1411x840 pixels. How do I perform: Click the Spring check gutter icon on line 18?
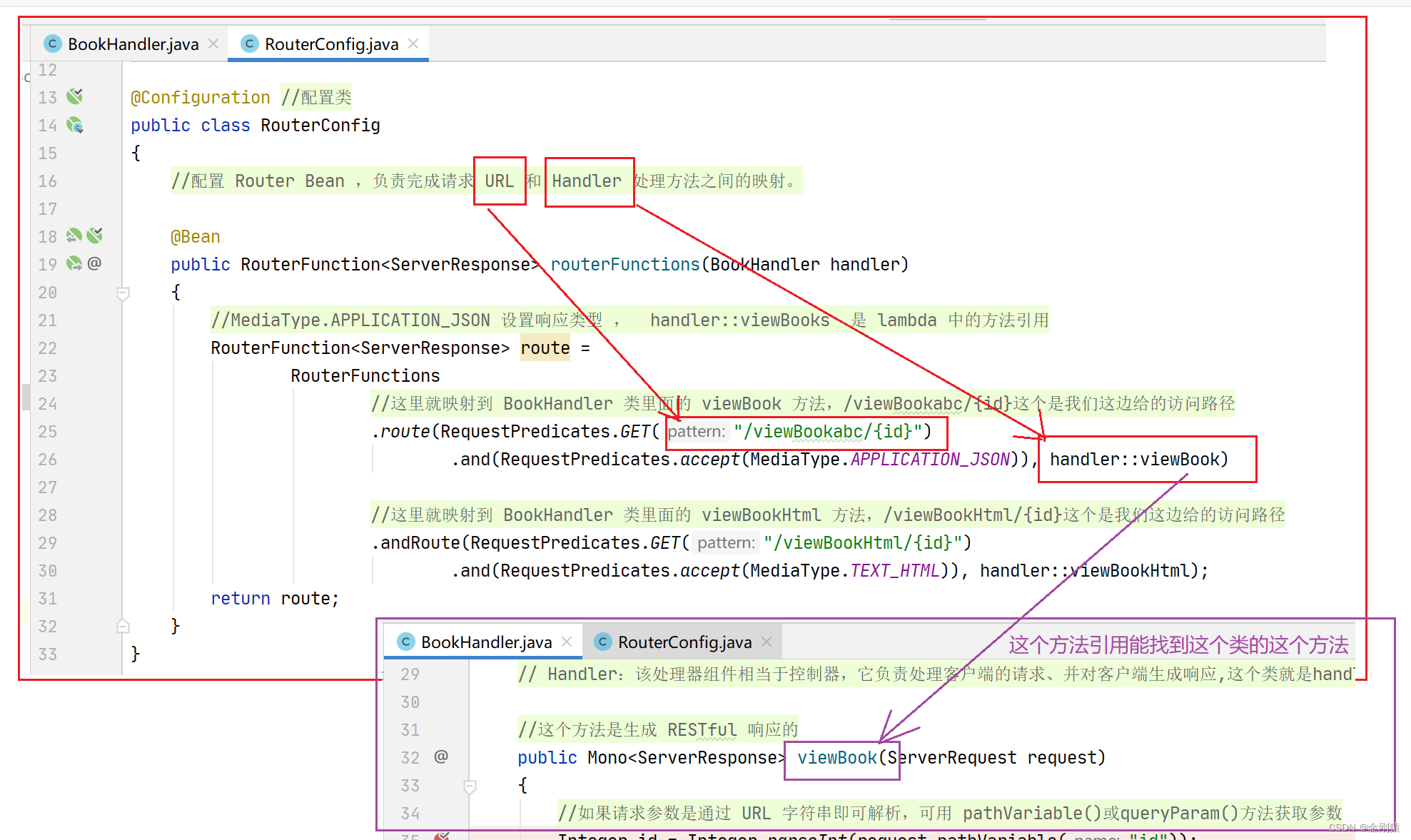click(95, 236)
